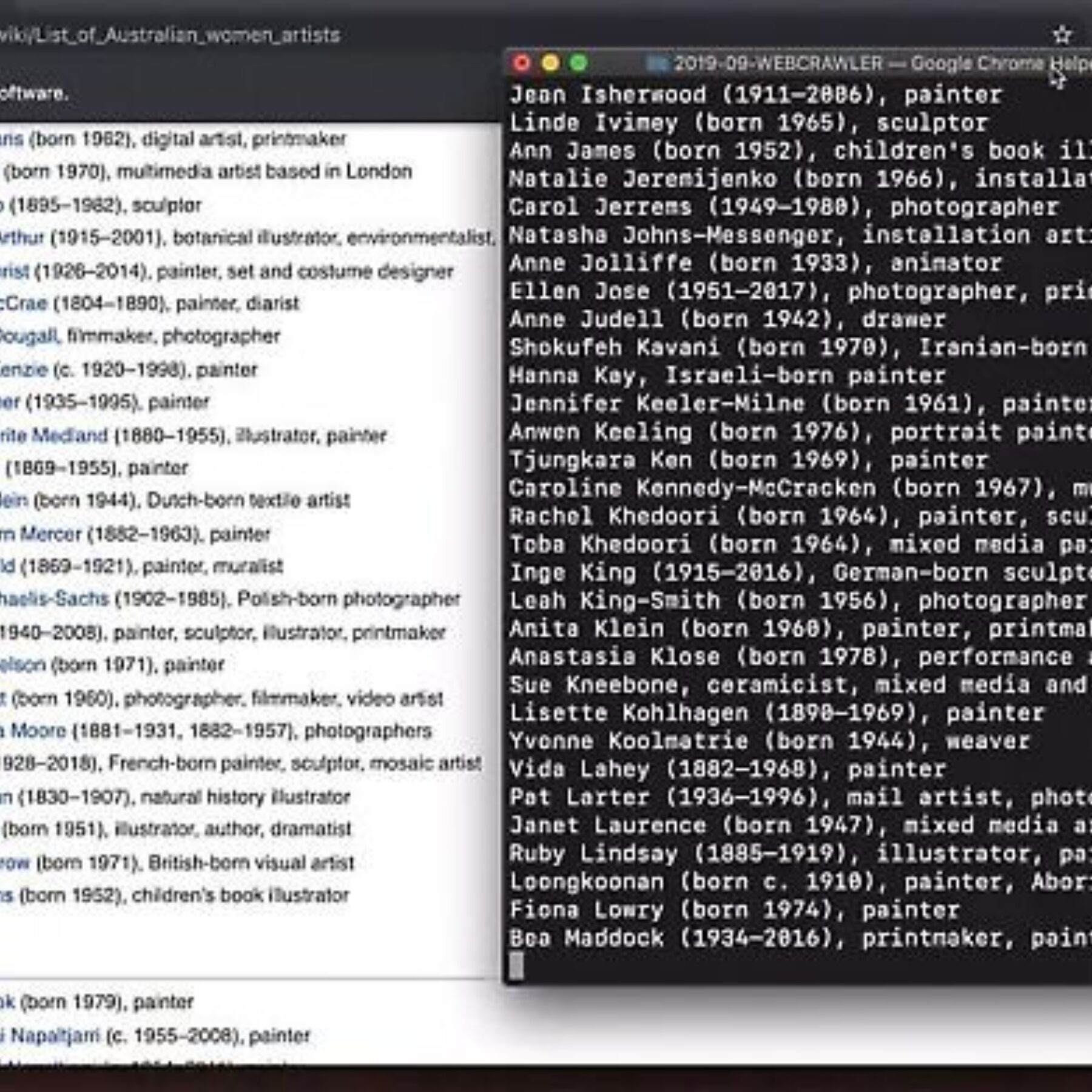Viewport: 1092px width, 1092px height.
Task: Open the Dutch-born textile artist's name link
Action: pos(14,500)
